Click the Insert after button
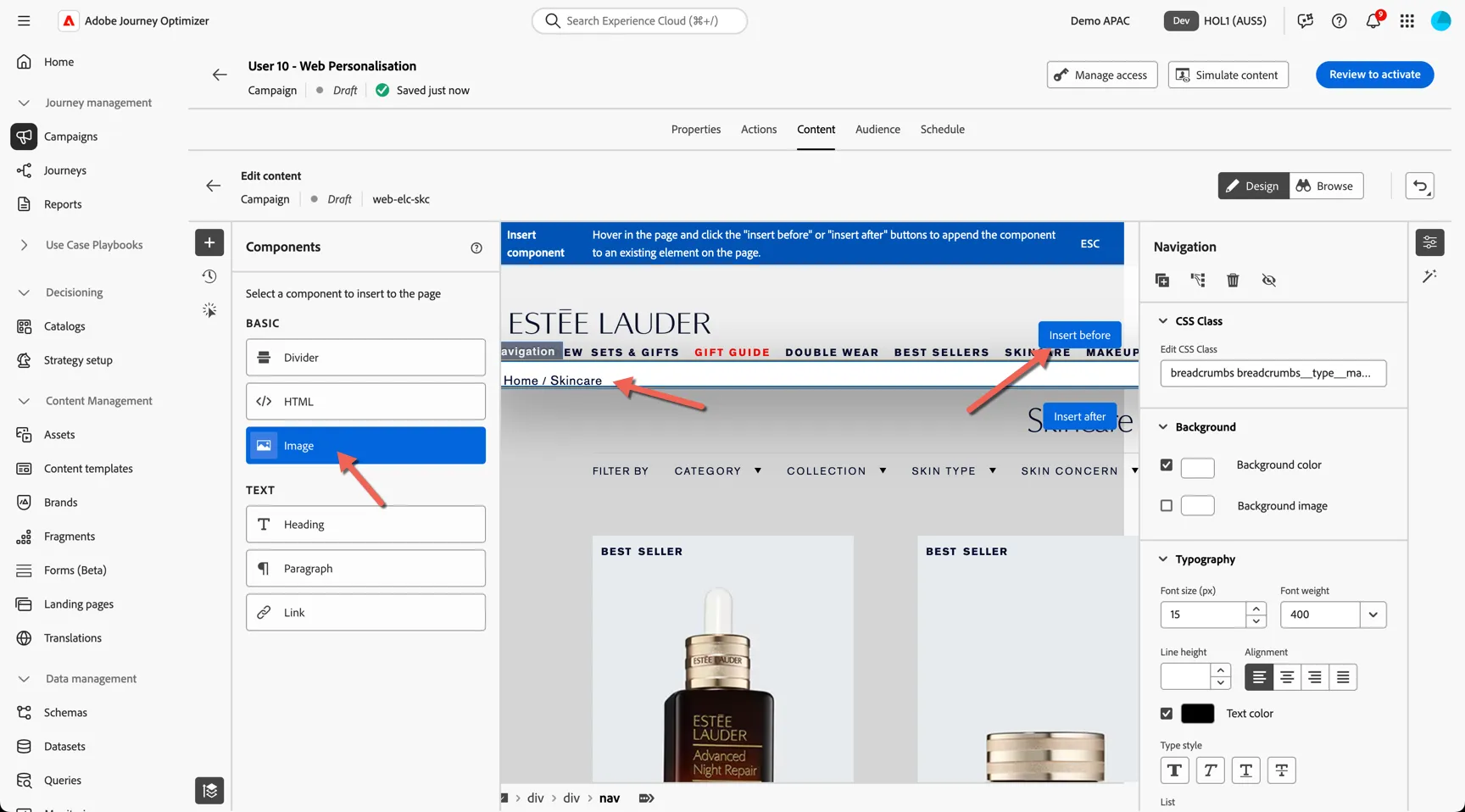 pos(1079,416)
